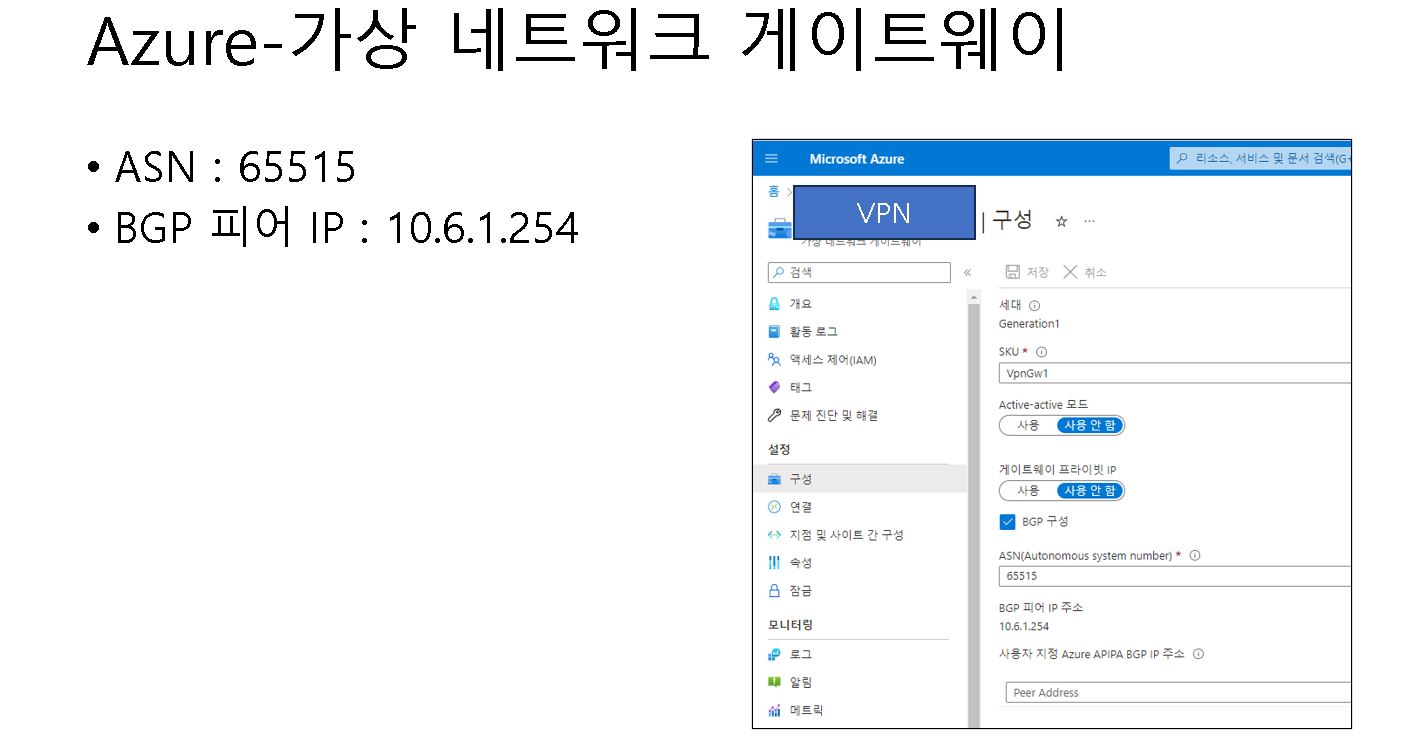Set Active-active 모드 to 사용
Viewport: 1422px width, 736px height.
click(x=1028, y=425)
